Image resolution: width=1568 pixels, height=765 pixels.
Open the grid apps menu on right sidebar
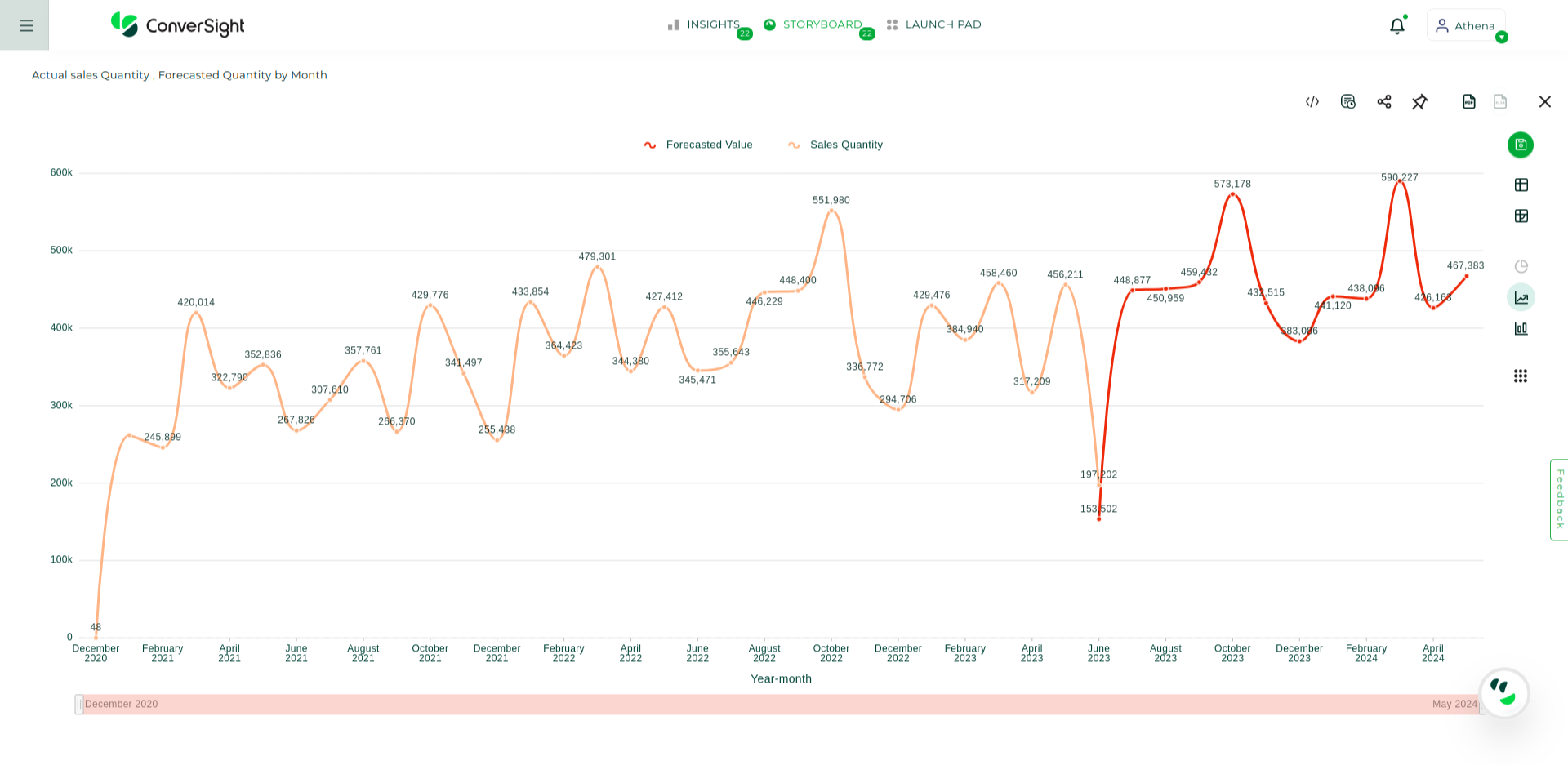[x=1521, y=376]
